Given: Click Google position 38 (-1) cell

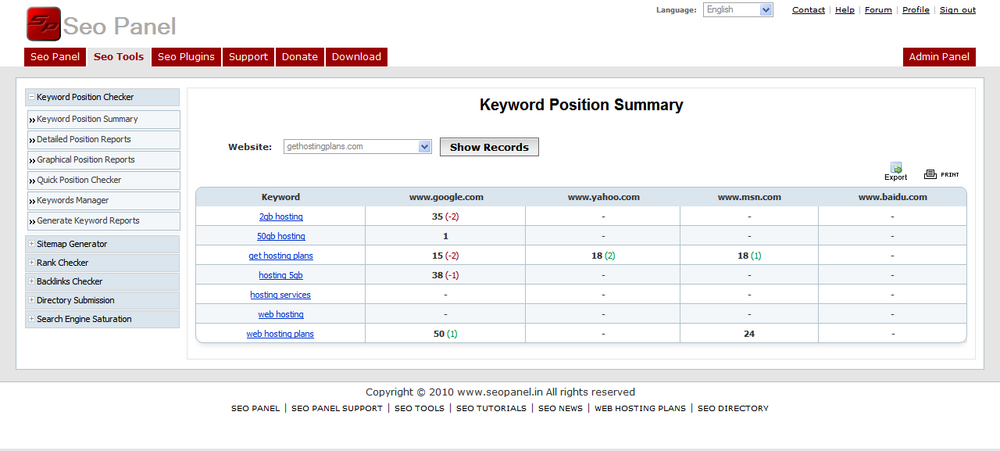Looking at the screenshot, I should click(445, 275).
